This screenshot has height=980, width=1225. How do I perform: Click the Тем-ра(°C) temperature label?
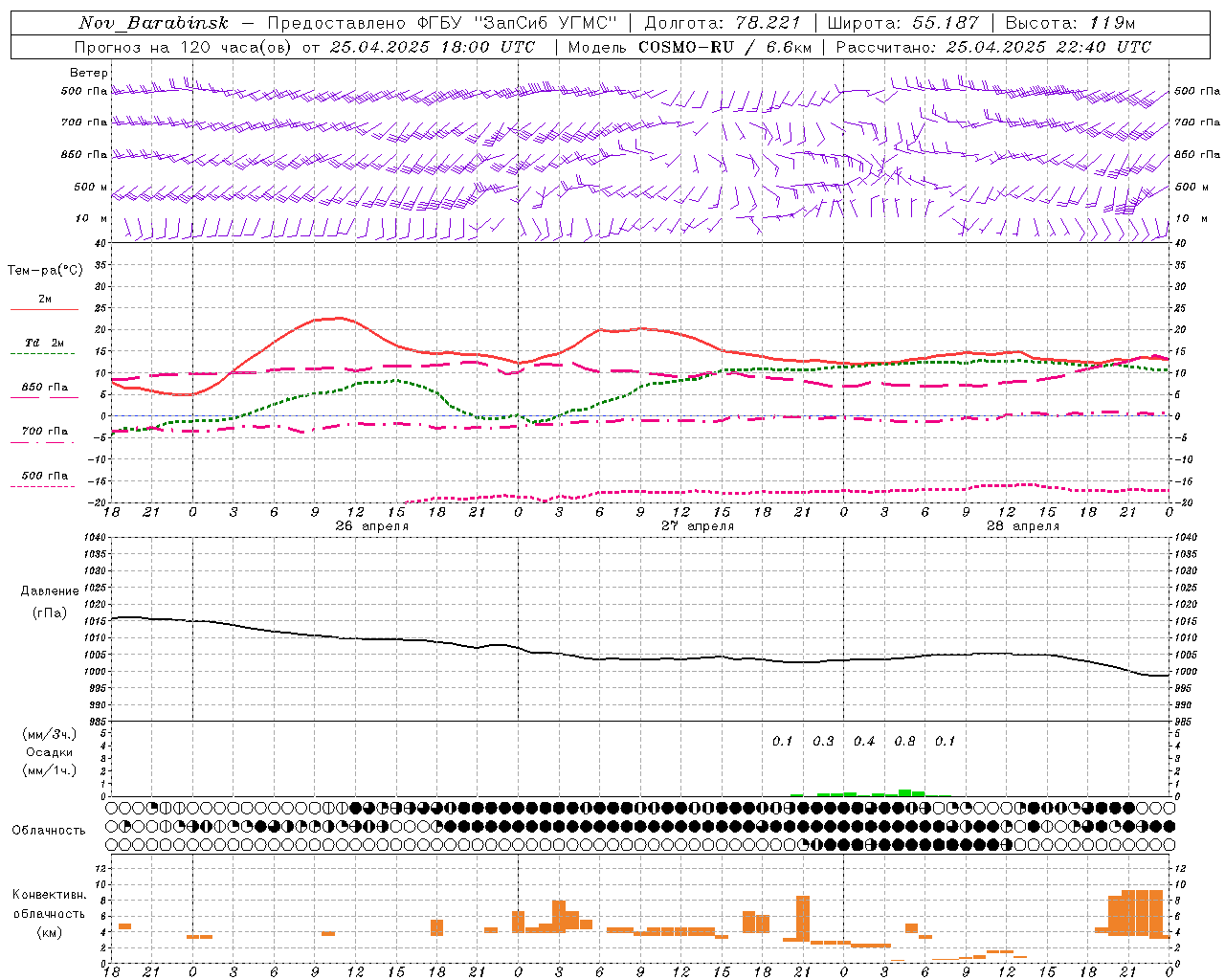coord(45,271)
